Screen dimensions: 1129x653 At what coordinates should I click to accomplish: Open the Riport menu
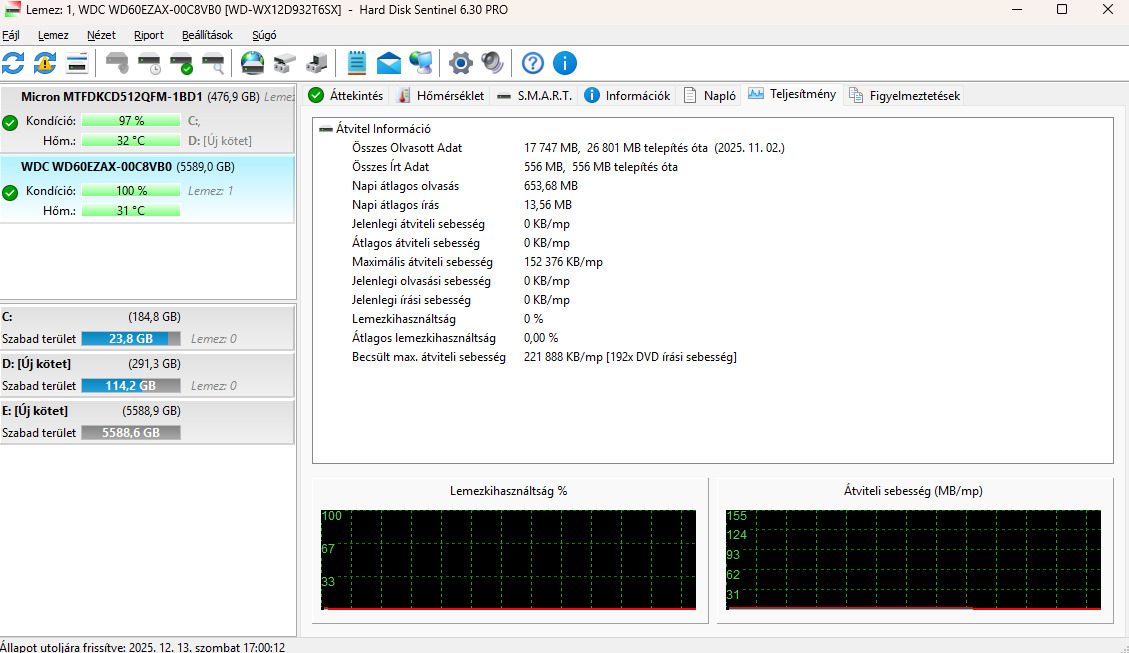coord(148,35)
